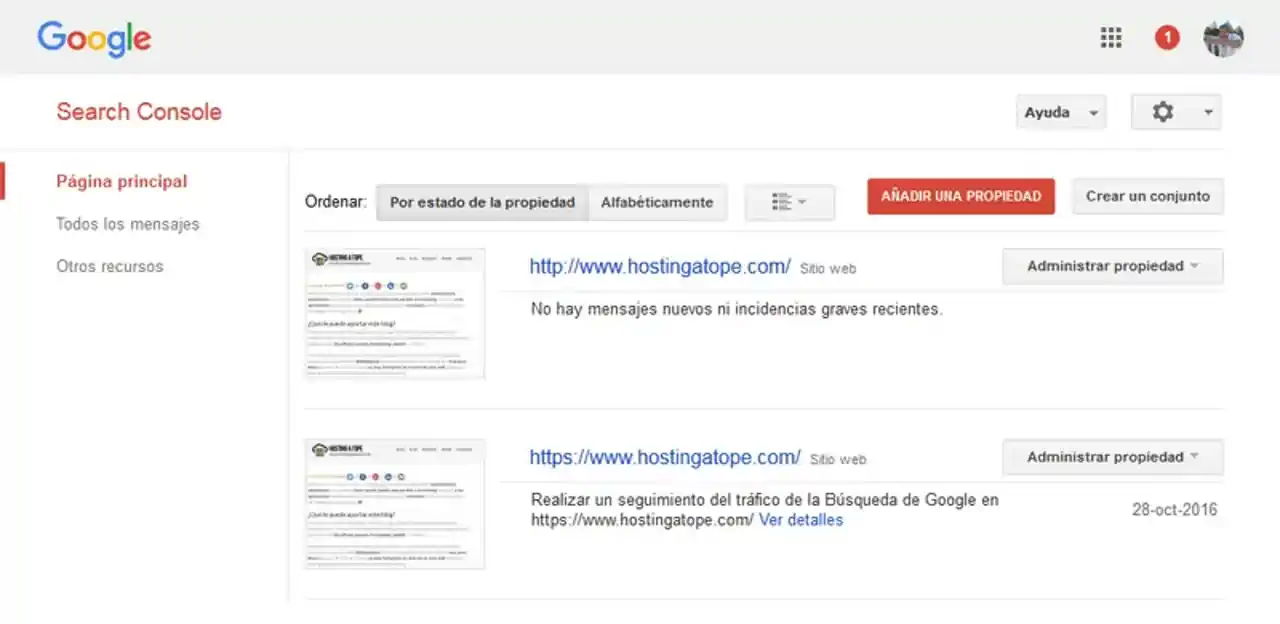Open the account profile avatar
1280x624 pixels.
coord(1223,38)
